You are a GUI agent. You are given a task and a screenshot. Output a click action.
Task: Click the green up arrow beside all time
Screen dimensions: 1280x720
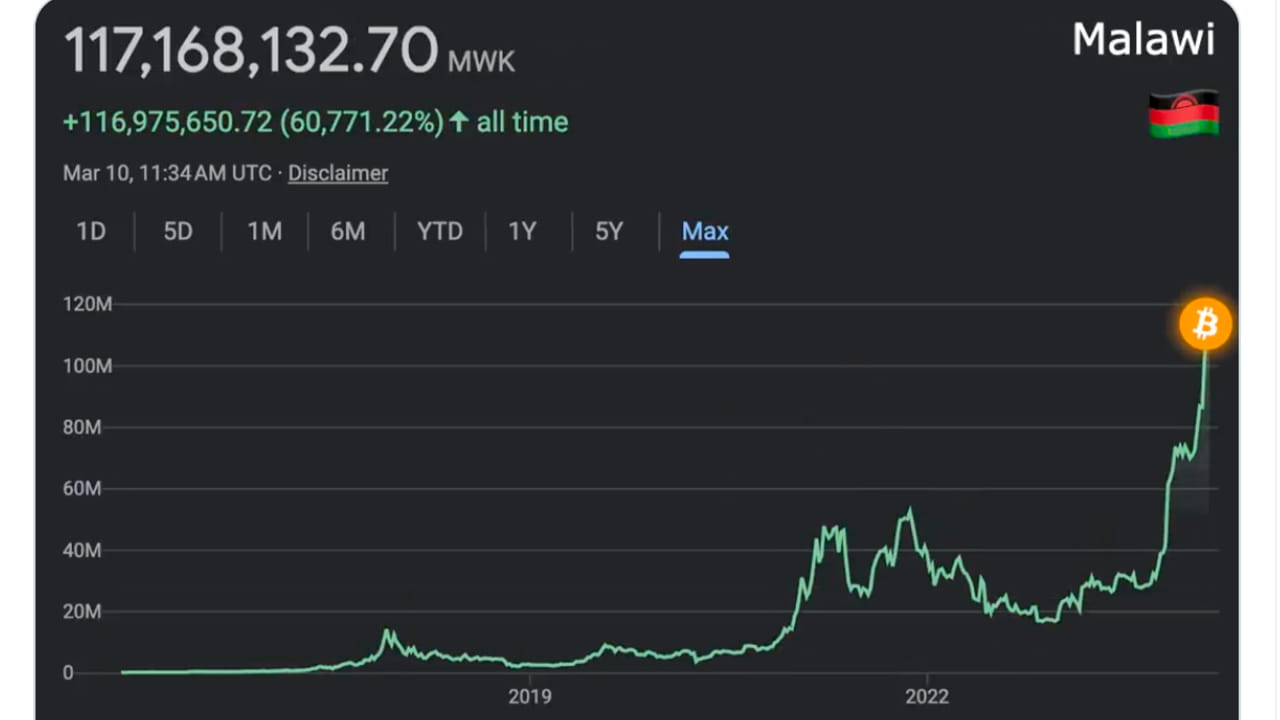(x=458, y=122)
